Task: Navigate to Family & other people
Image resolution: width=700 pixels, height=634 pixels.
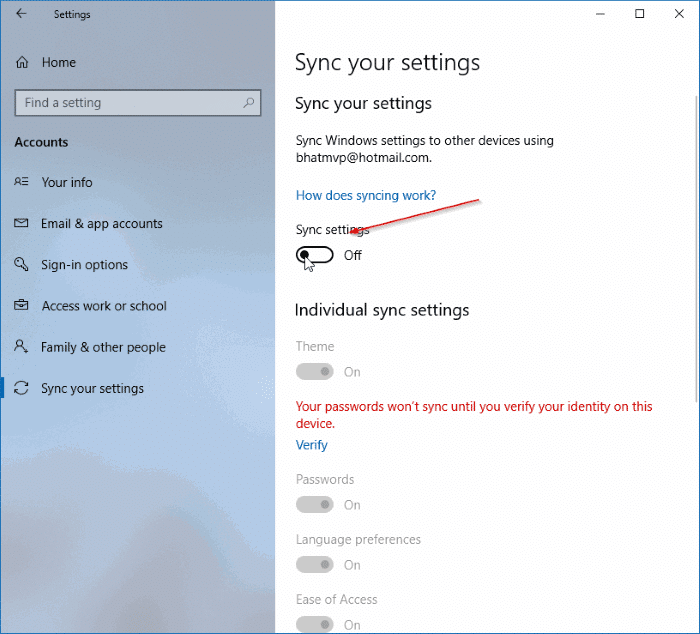Action: point(103,347)
